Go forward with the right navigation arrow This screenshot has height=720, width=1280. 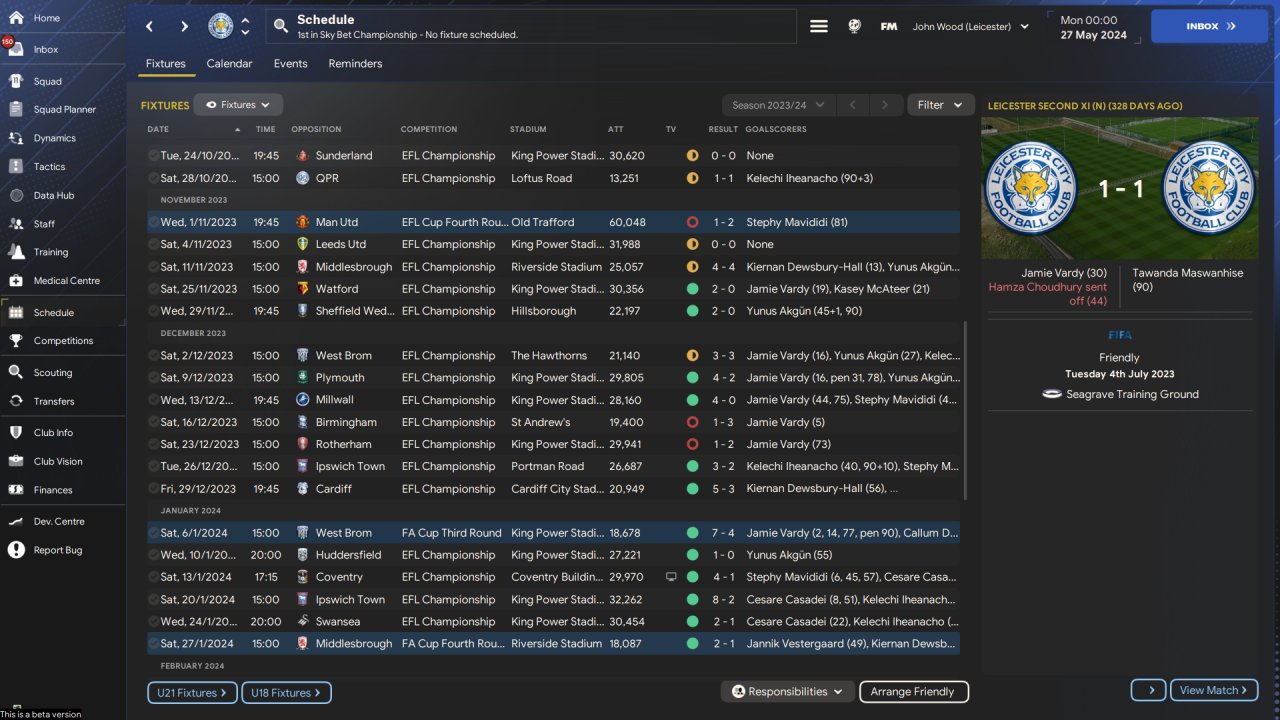(x=184, y=26)
